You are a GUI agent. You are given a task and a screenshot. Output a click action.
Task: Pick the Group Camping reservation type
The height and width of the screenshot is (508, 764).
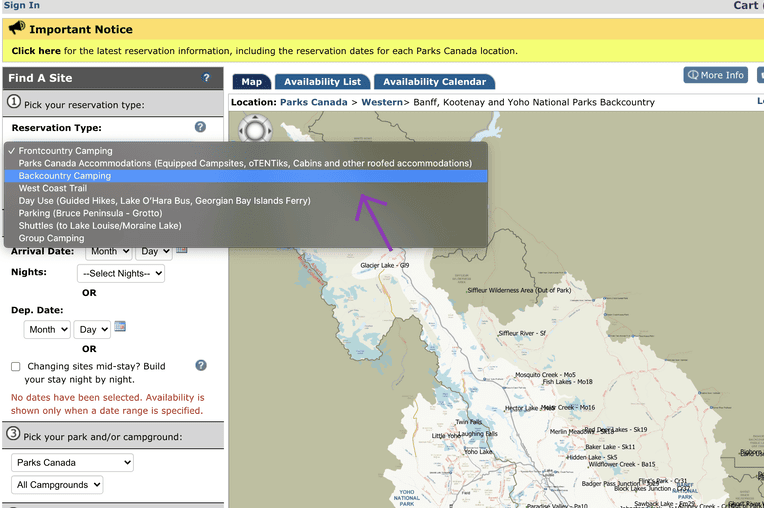click(51, 239)
